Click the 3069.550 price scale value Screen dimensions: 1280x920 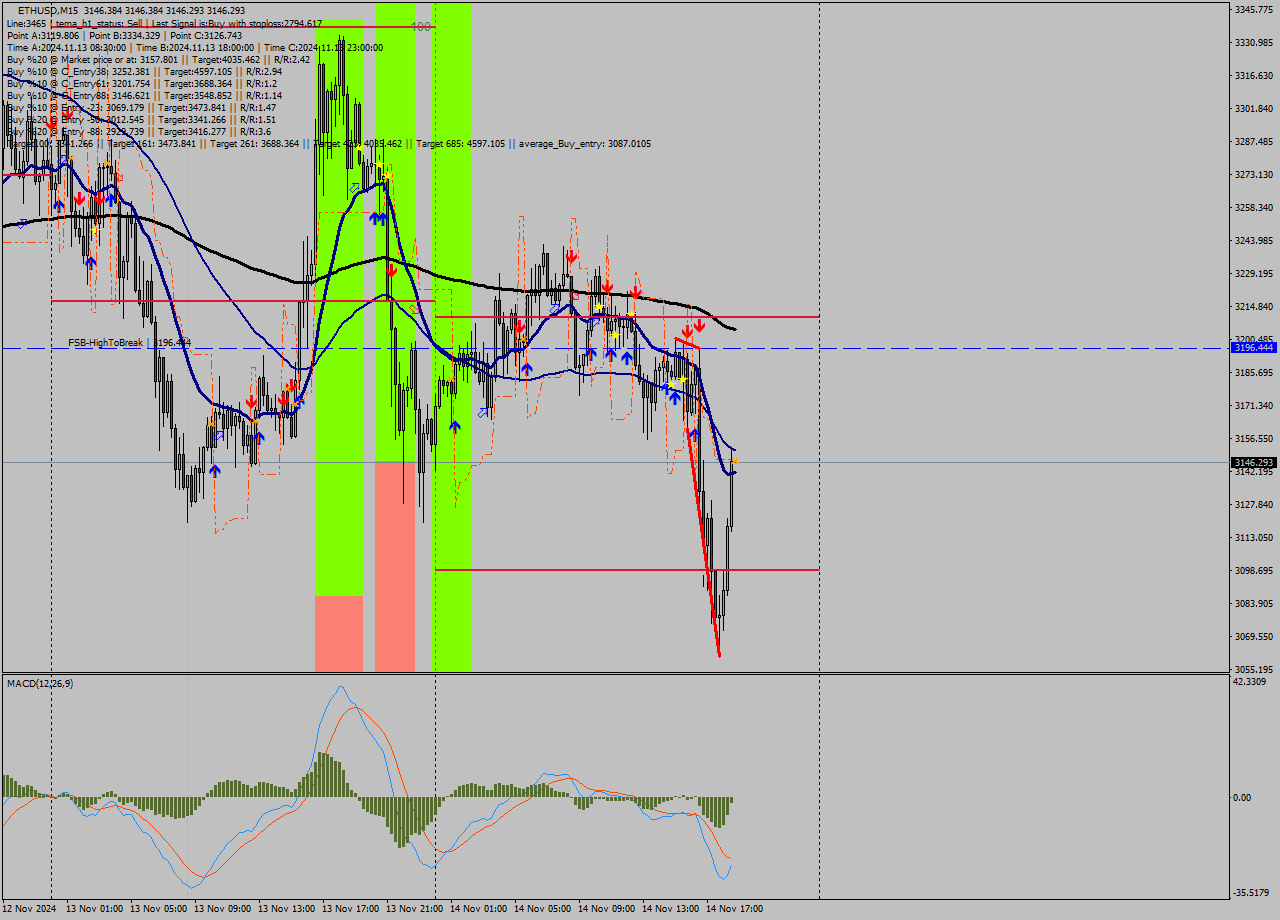1253,637
